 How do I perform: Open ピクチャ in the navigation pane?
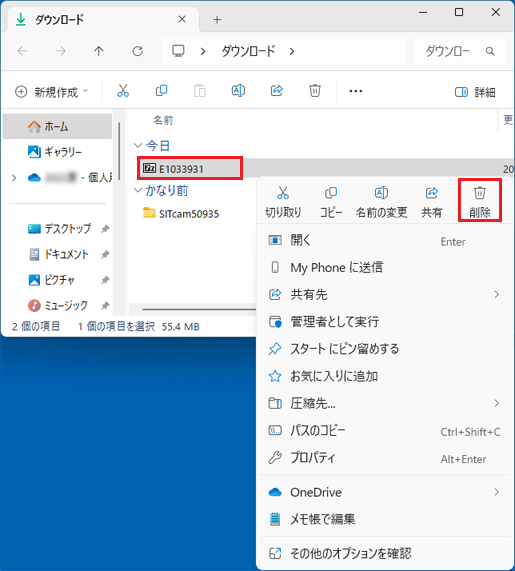[57, 280]
